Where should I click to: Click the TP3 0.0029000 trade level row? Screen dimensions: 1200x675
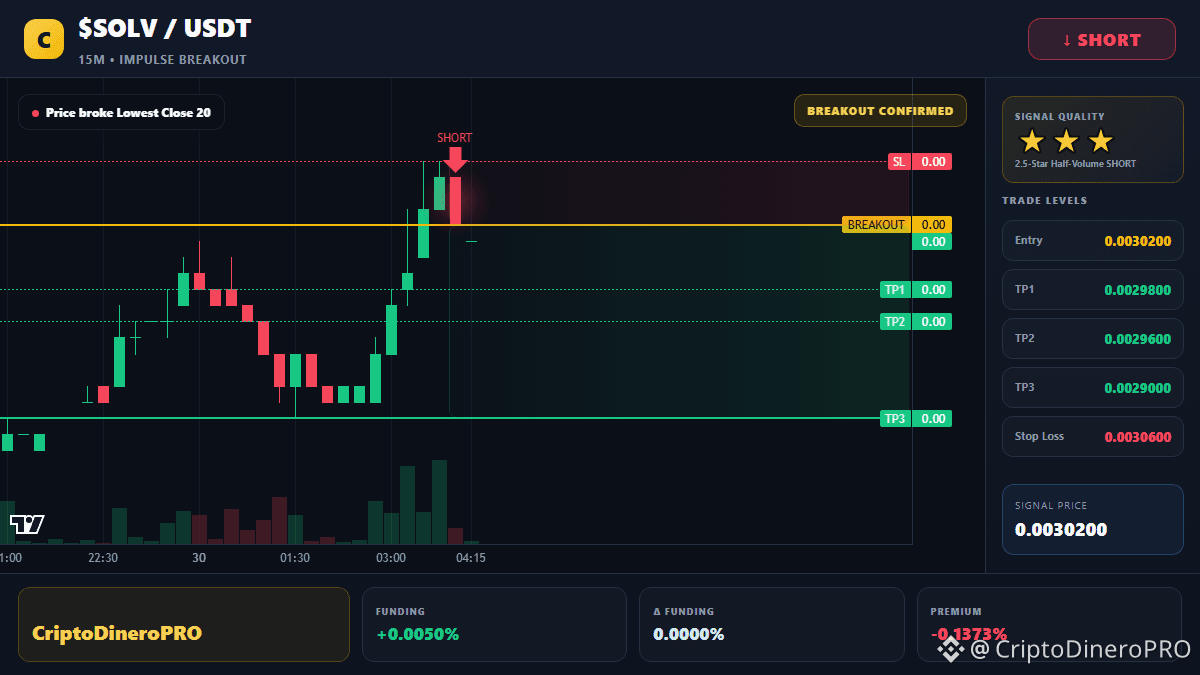1092,388
